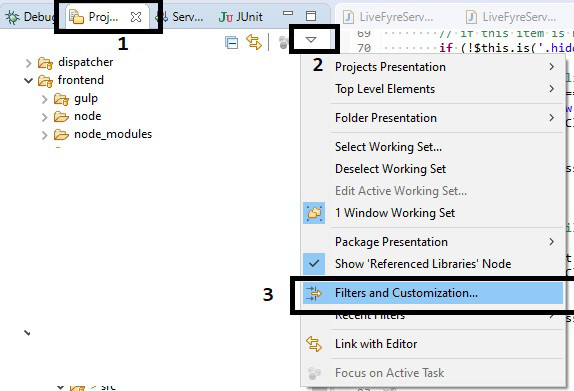The image size is (574, 391).
Task: Collapse the frontend project node
Action: coord(29,80)
